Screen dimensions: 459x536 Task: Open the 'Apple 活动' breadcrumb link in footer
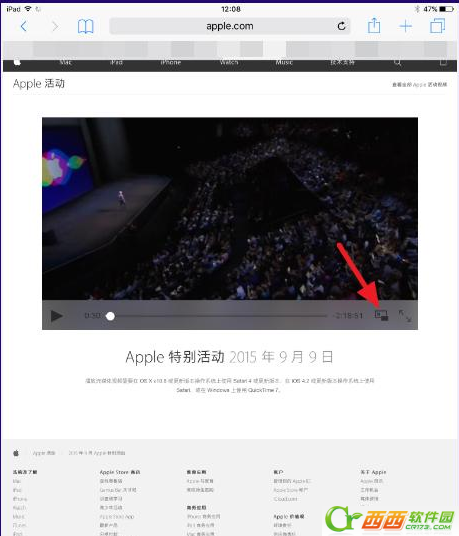(x=44, y=453)
